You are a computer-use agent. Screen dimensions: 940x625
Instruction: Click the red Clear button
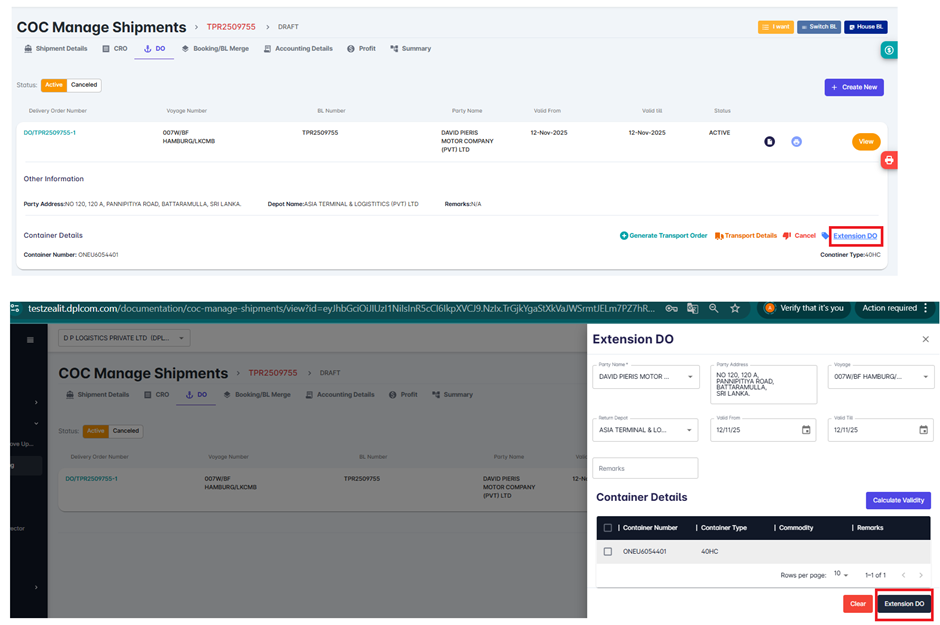857,604
